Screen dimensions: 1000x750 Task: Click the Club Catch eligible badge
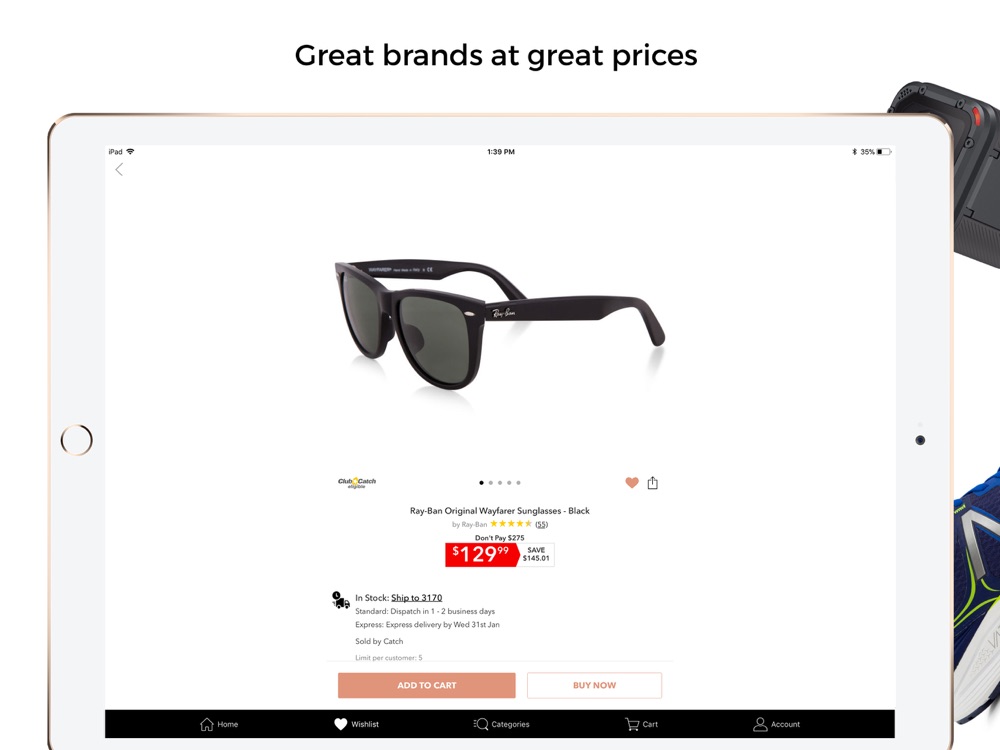coord(357,483)
